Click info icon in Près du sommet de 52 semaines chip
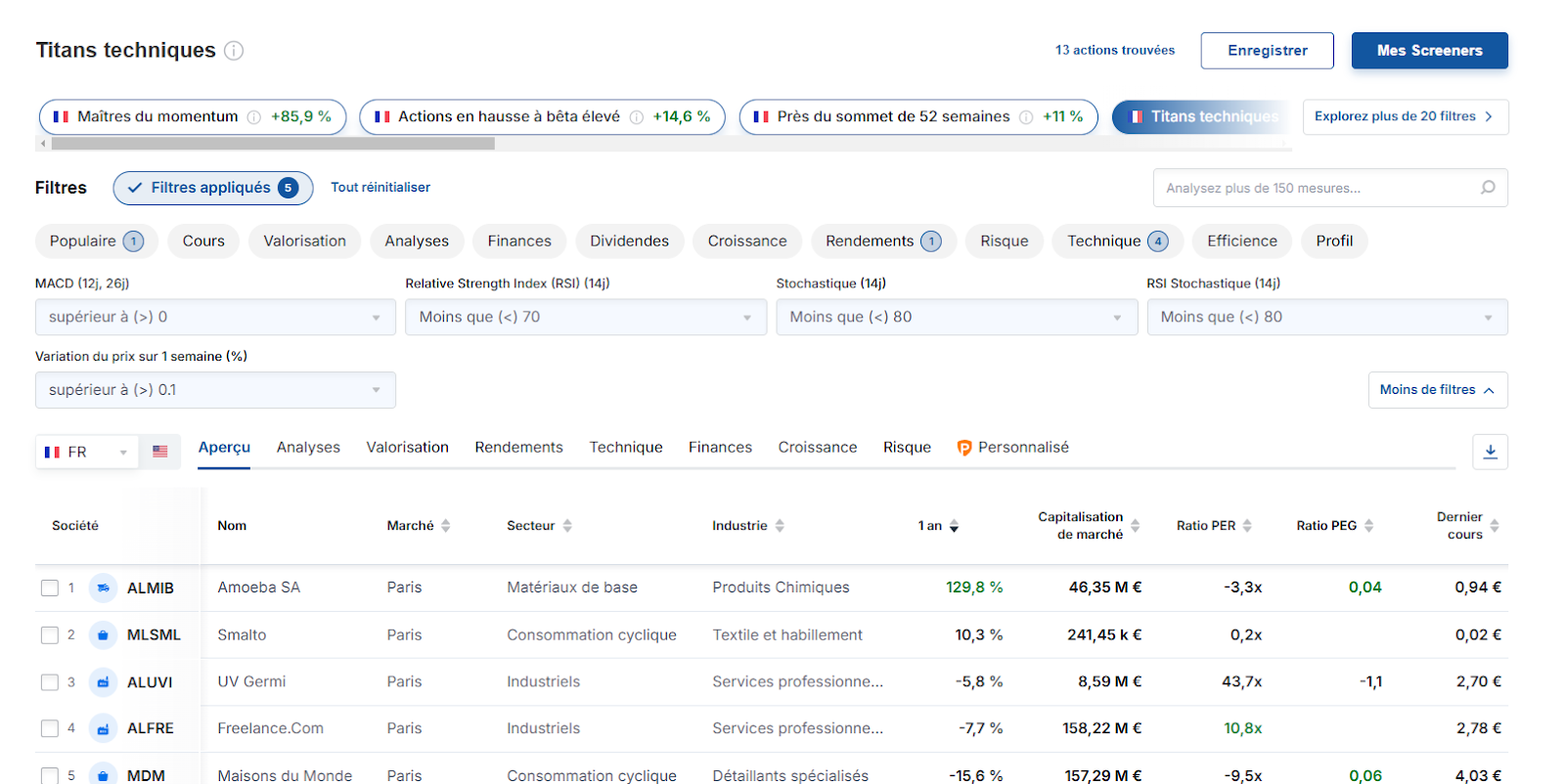Screen dimensions: 1565x784 [1026, 117]
